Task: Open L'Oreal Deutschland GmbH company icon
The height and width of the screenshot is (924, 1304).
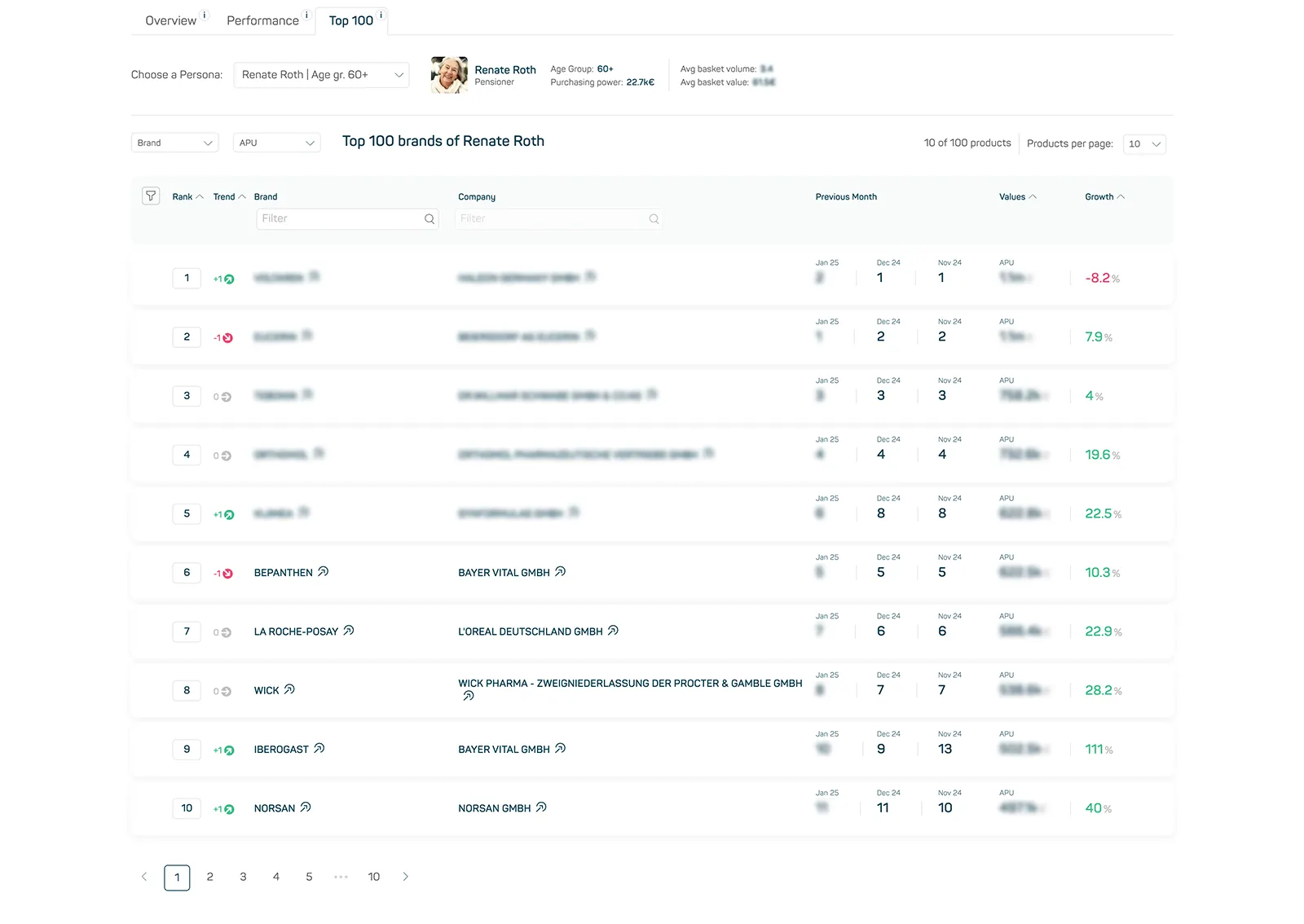Action: (614, 631)
